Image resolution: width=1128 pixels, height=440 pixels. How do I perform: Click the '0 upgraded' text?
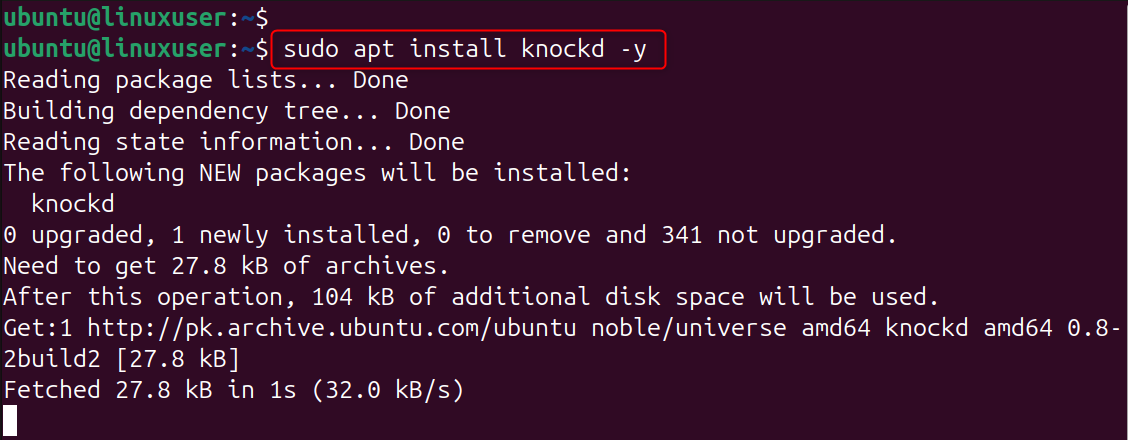pos(66,235)
